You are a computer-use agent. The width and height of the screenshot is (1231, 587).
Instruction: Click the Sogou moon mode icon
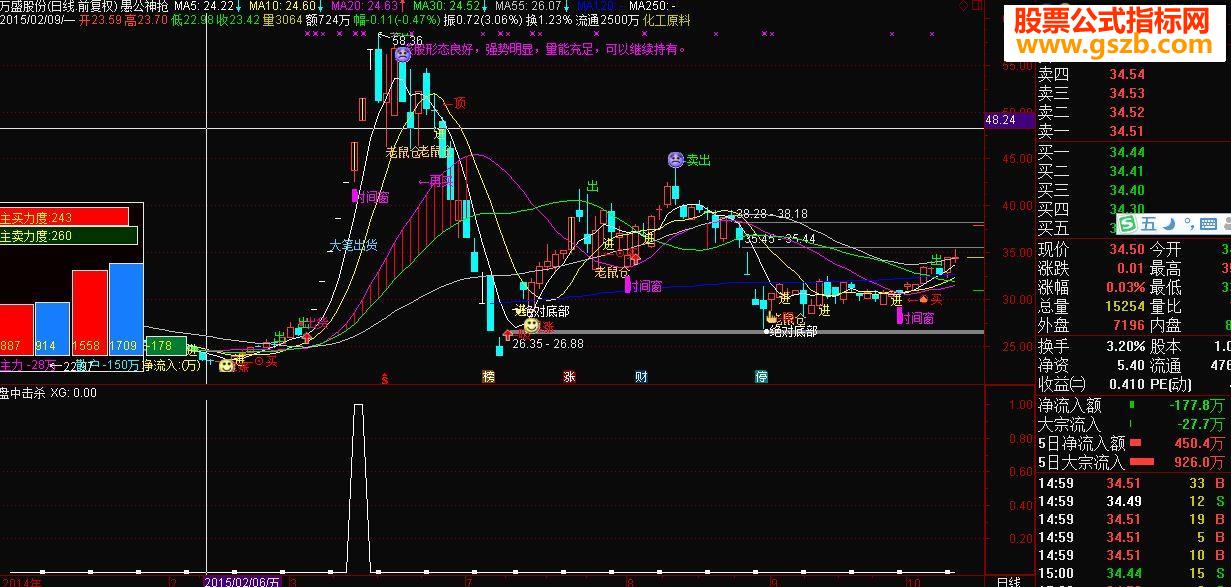point(1167,224)
